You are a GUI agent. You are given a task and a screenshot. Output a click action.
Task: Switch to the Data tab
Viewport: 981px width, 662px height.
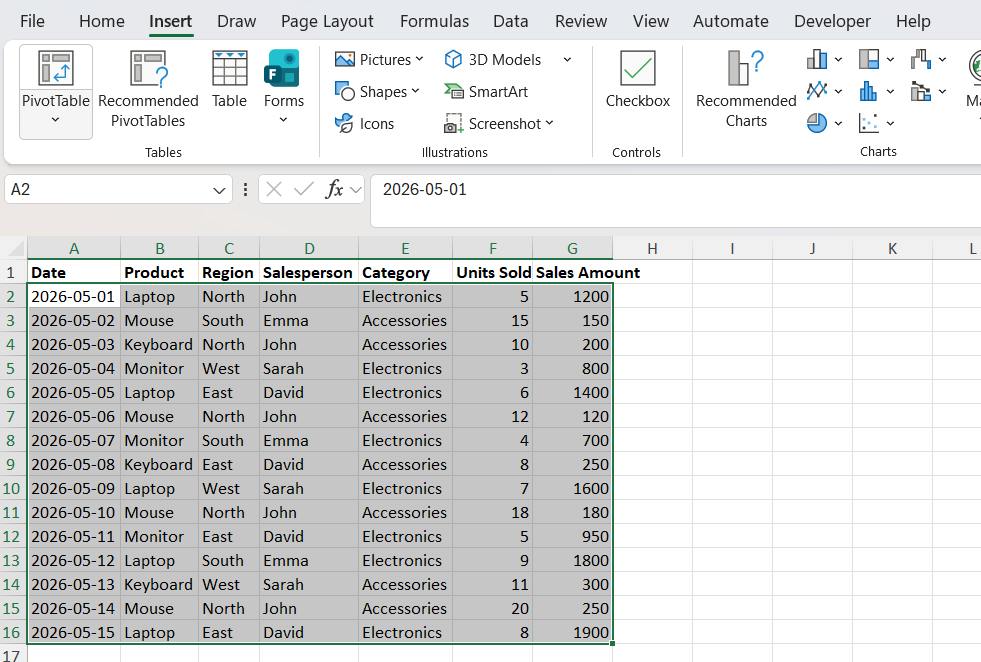pyautogui.click(x=511, y=21)
